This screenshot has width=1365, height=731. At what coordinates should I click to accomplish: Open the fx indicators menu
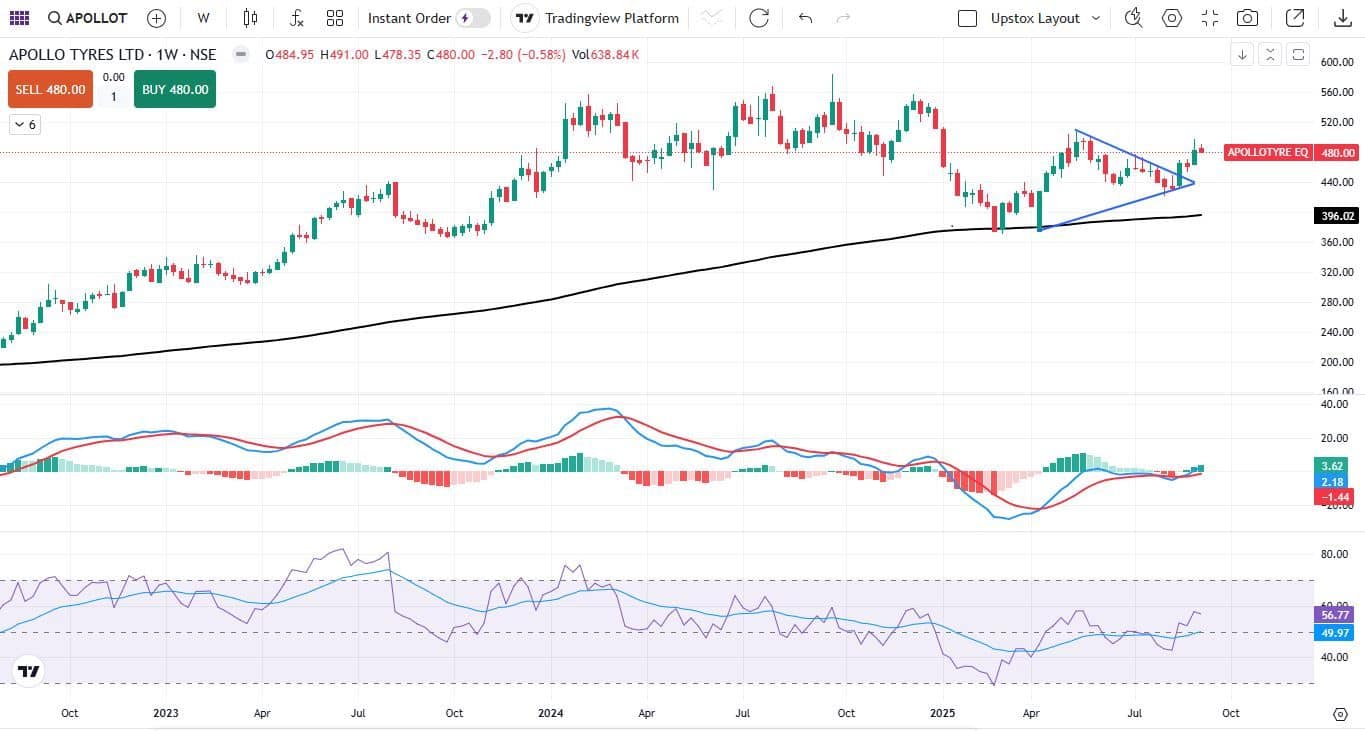click(x=296, y=18)
